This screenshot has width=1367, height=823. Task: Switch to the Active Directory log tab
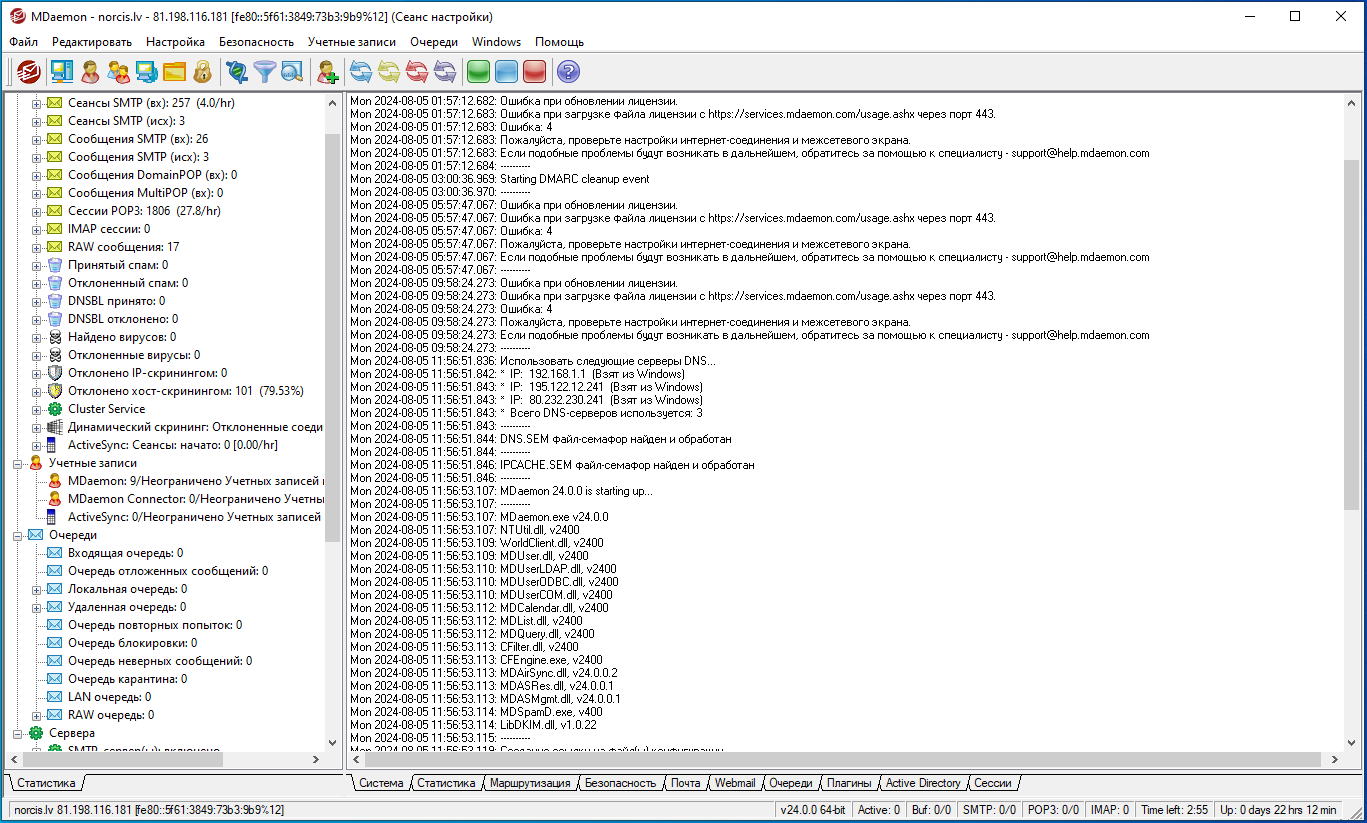click(x=923, y=783)
